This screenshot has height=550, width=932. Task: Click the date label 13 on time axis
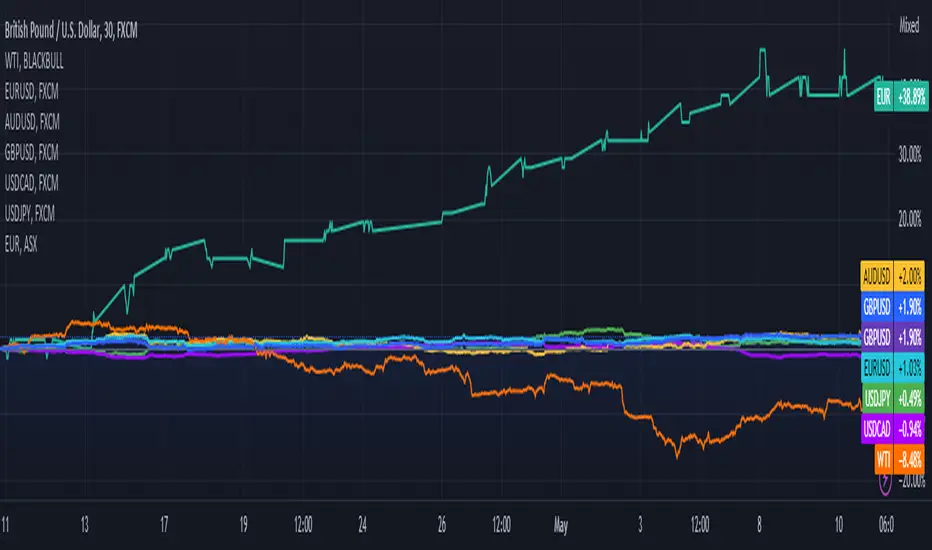pyautogui.click(x=84, y=525)
